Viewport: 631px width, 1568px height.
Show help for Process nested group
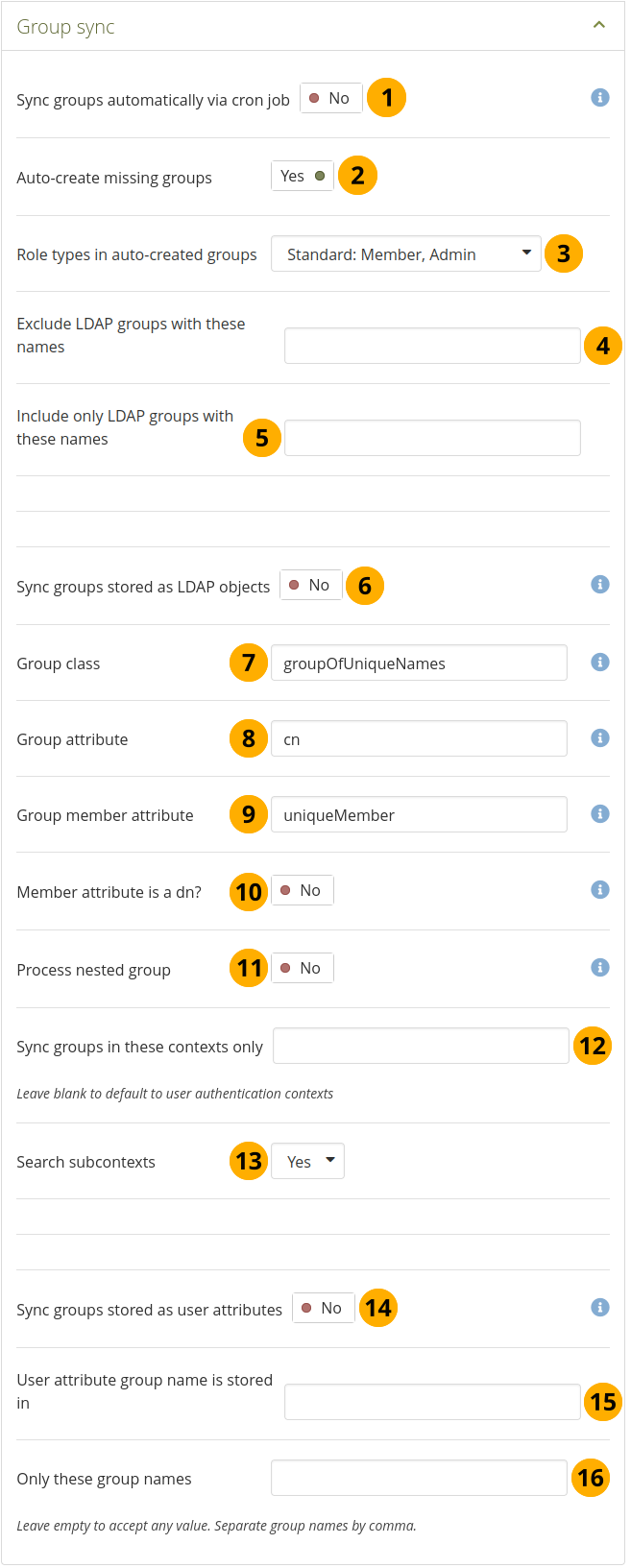tap(599, 968)
